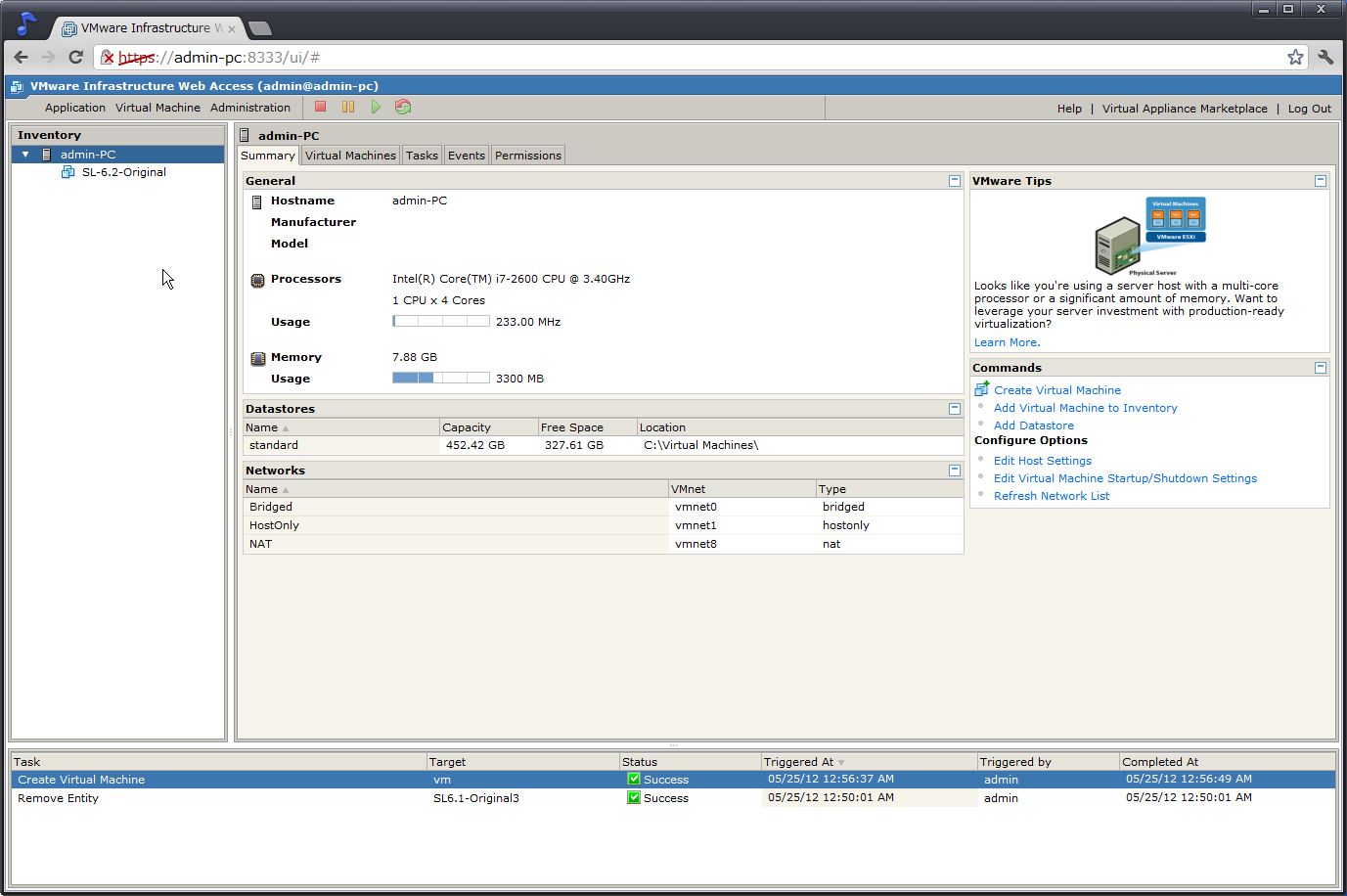
Task: Open Edit Virtual Machine Startup/Shutdown Settings
Action: click(x=1125, y=478)
